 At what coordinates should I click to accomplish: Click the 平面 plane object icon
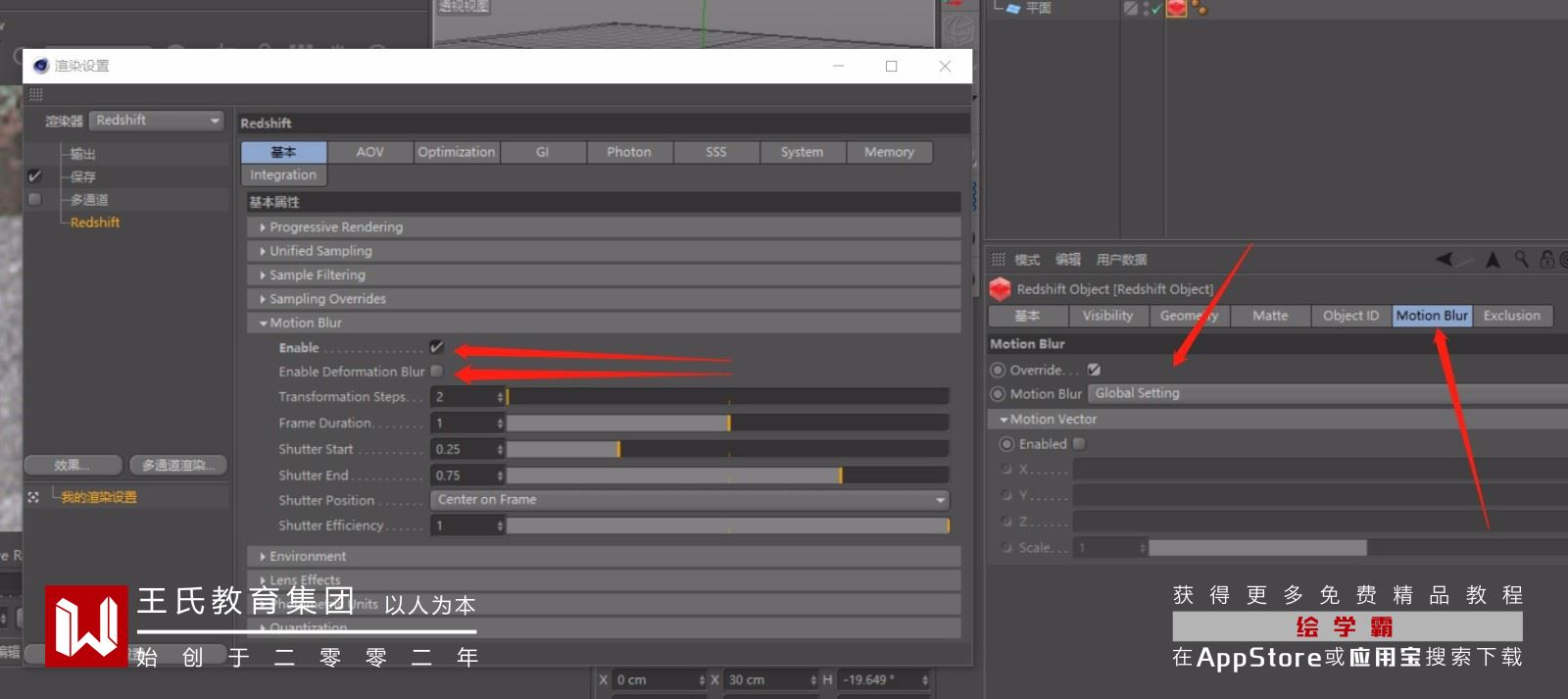[x=1013, y=8]
